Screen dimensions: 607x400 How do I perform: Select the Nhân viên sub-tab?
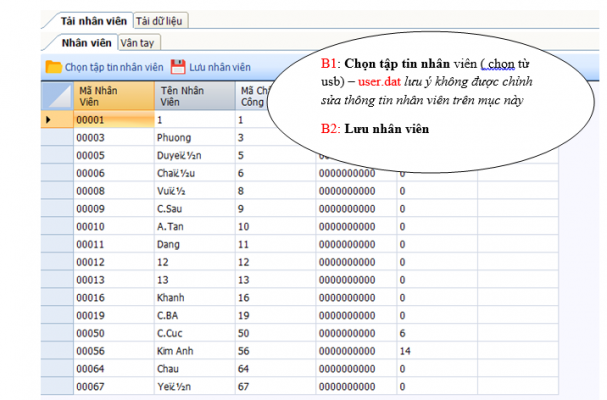coord(86,43)
